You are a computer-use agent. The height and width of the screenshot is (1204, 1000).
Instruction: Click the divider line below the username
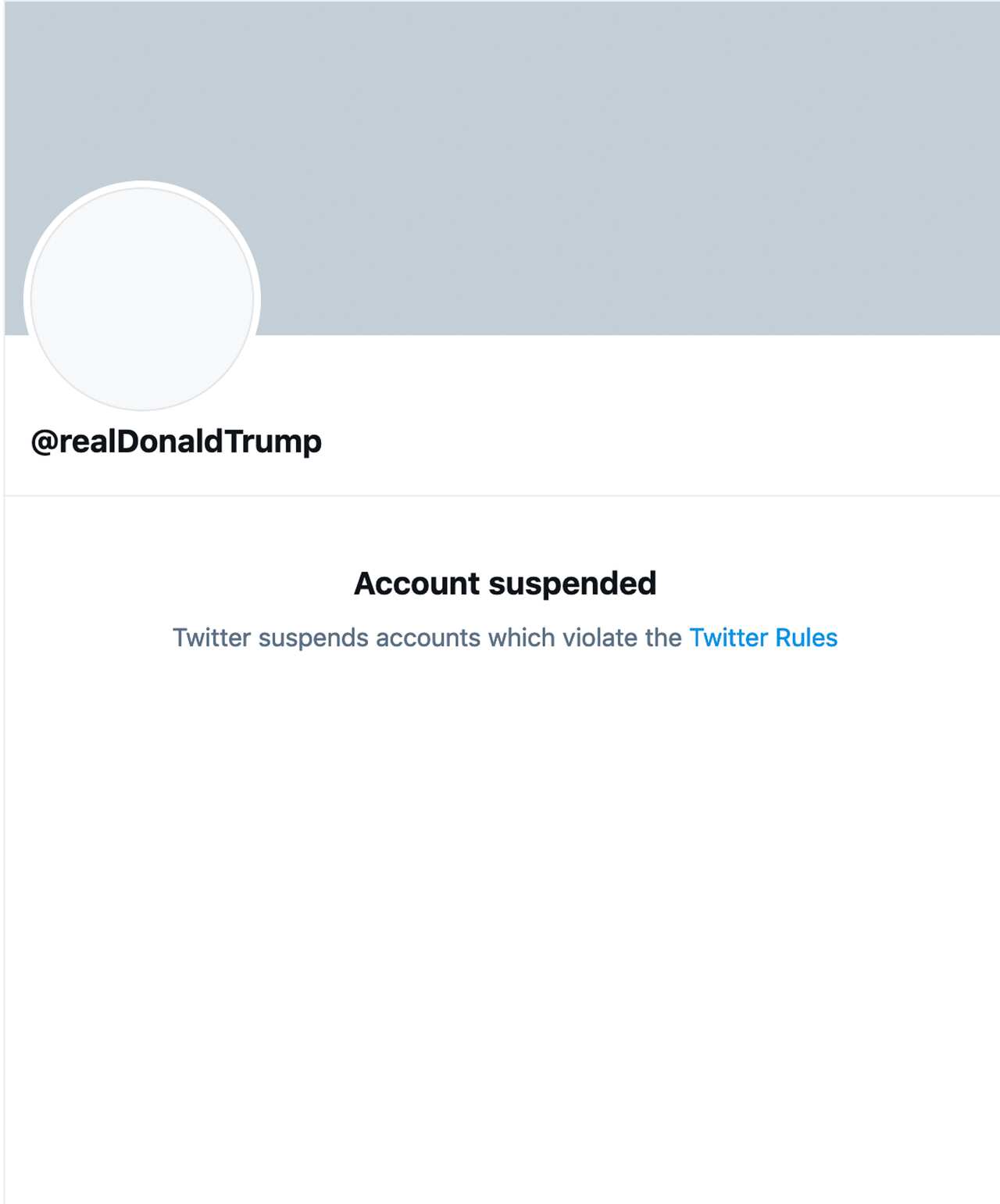coord(500,493)
